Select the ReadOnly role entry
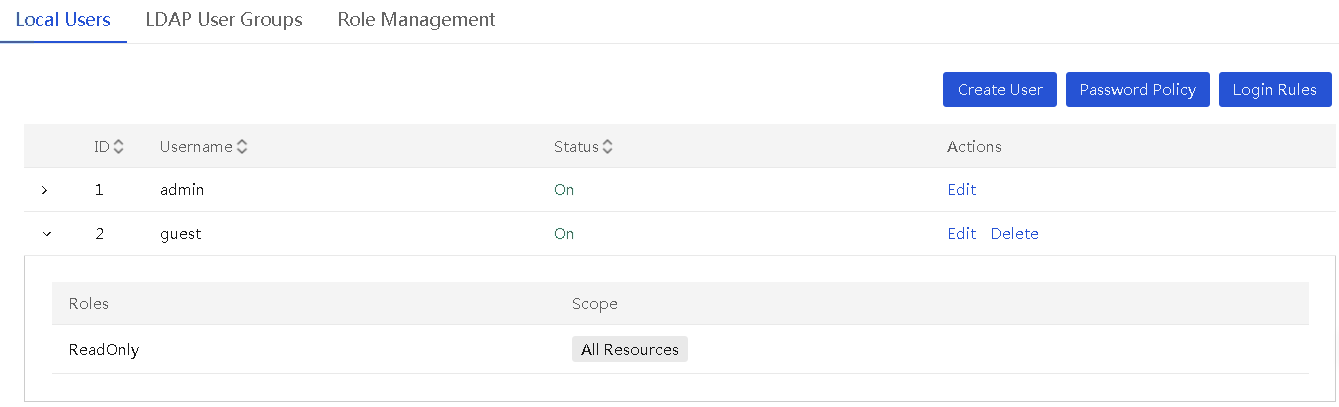This screenshot has height=407, width=1339. pyautogui.click(x=104, y=350)
